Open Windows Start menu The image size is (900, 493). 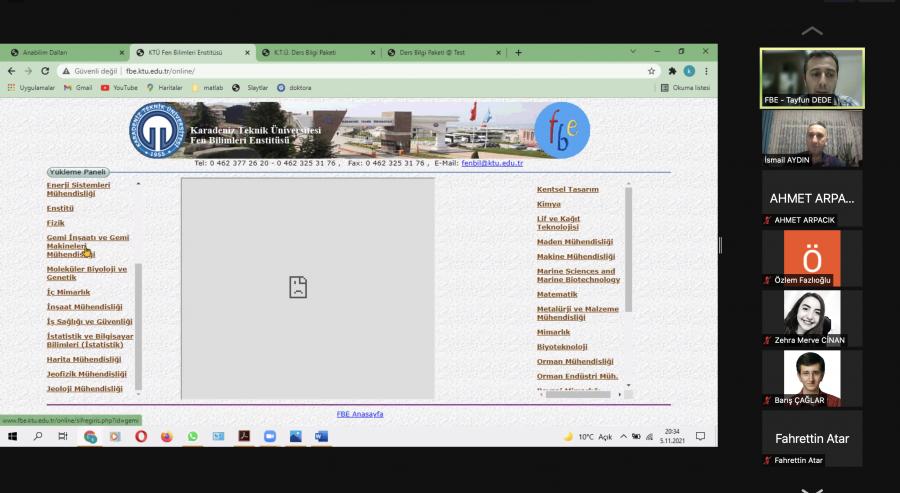(x=13, y=436)
